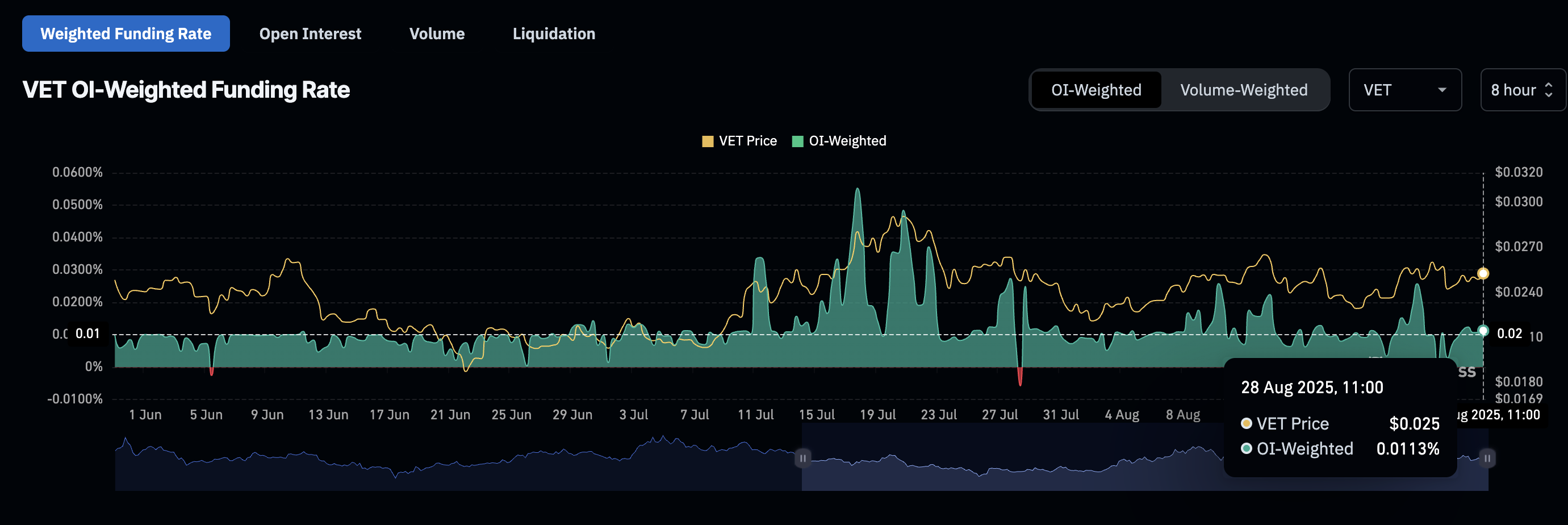Click the "$0.0169" price axis label
This screenshot has width=1568, height=525.
click(x=1519, y=399)
